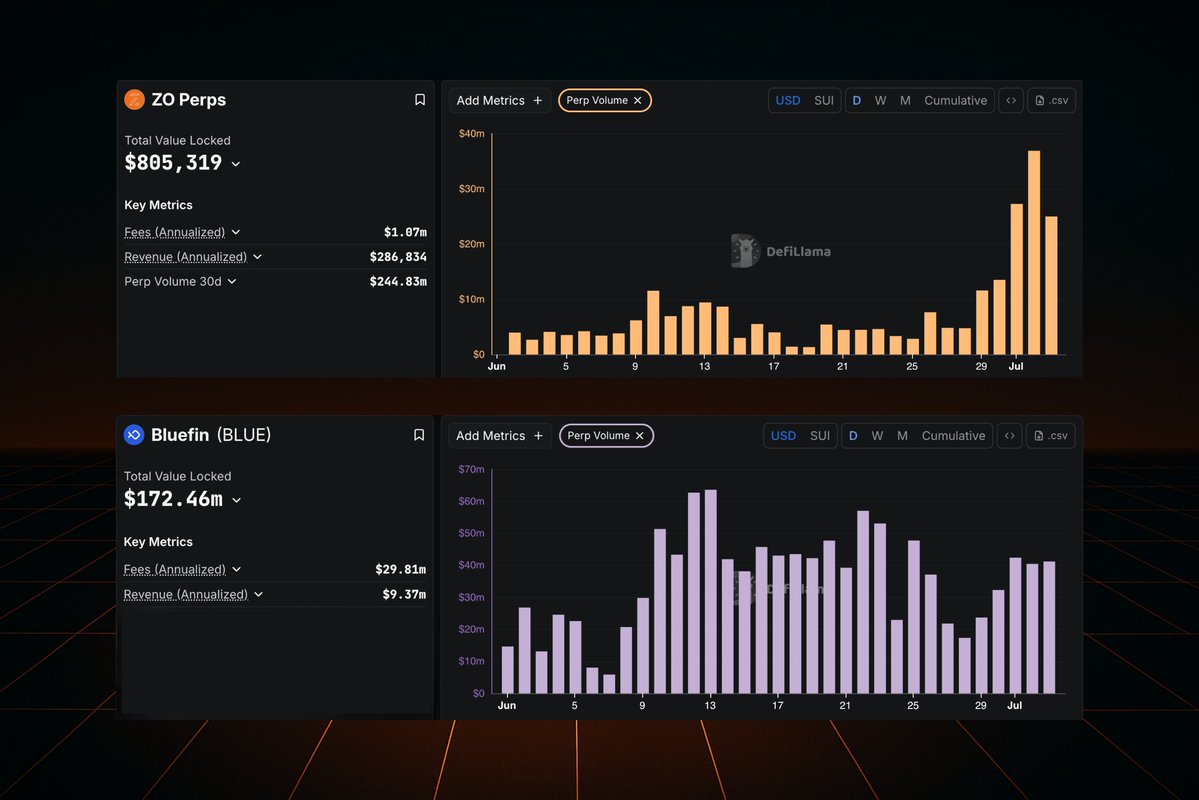Viewport: 1199px width, 800px height.
Task: Expand ZO Perps Total Value Locked $805,319 chevron
Action: pyautogui.click(x=236, y=164)
